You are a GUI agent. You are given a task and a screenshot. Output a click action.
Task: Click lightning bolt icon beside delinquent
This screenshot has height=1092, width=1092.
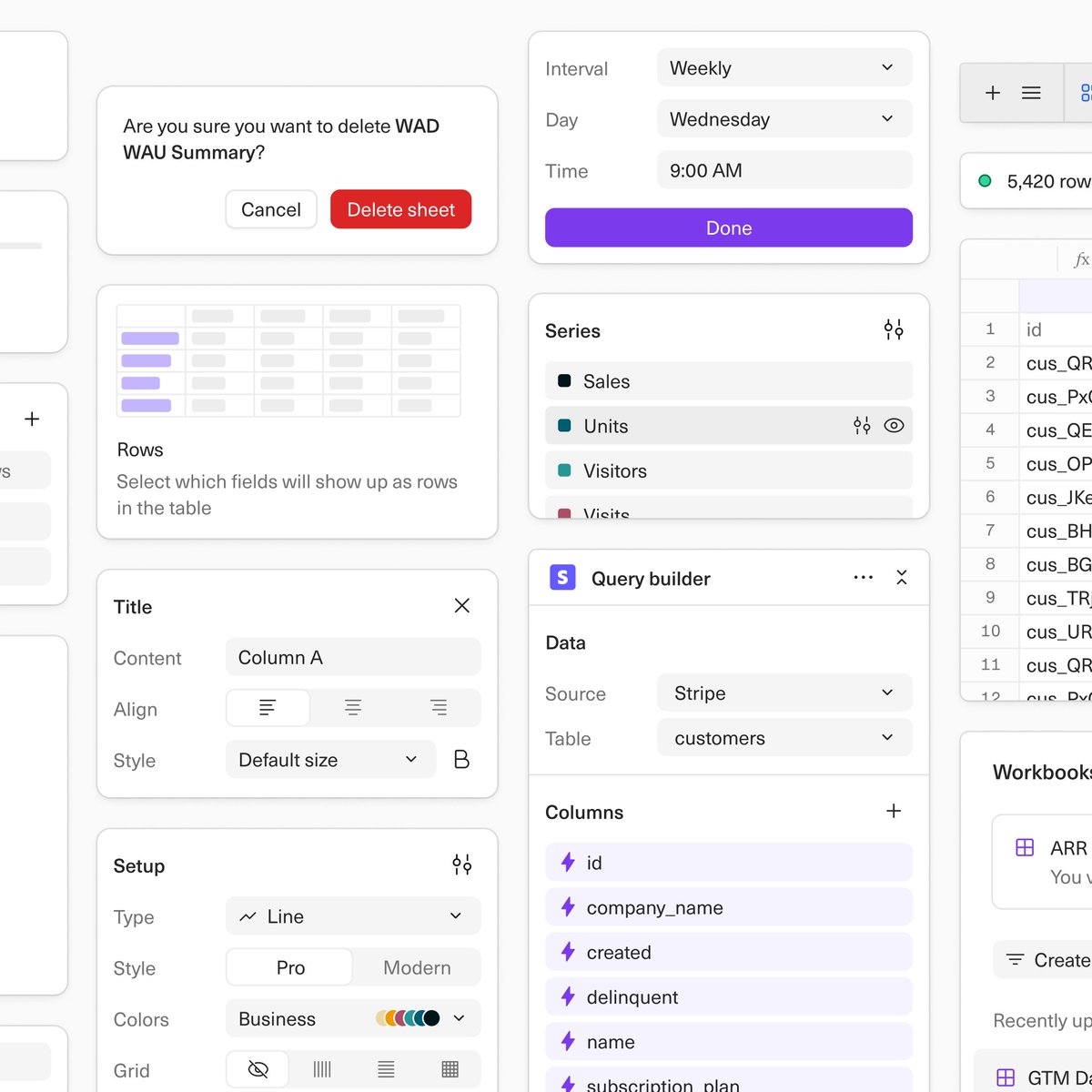[x=568, y=996]
